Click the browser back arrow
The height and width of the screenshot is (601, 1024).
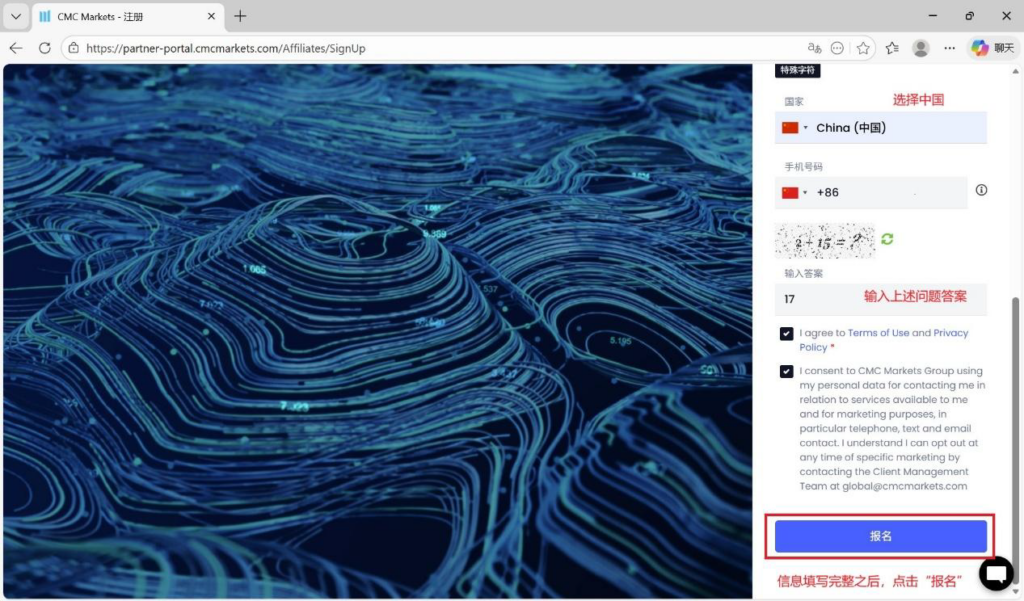pos(16,48)
